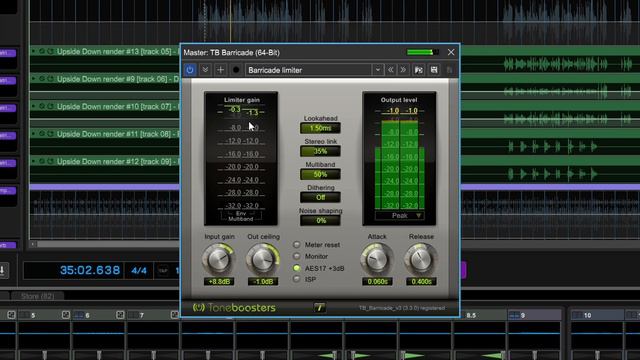Toggle the Dithering Off field
640x360 pixels.
click(x=320, y=198)
